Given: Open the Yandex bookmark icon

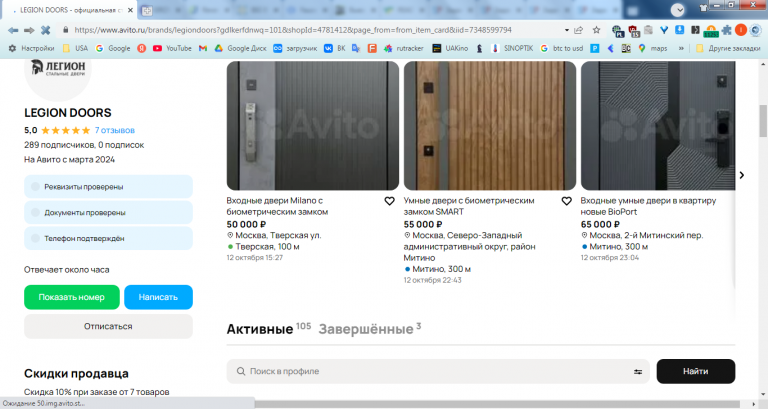Looking at the screenshot, I should pyautogui.click(x=142, y=48).
